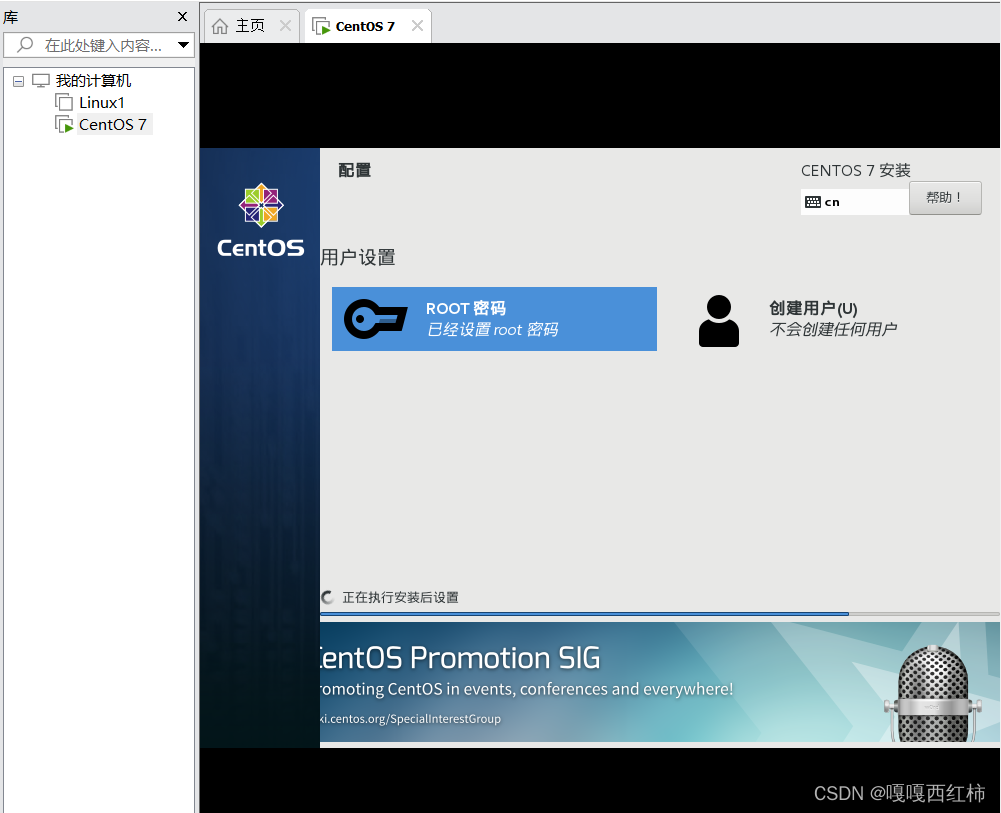The width and height of the screenshot is (1001, 813).
Task: Click the root key icon
Action: click(x=375, y=318)
